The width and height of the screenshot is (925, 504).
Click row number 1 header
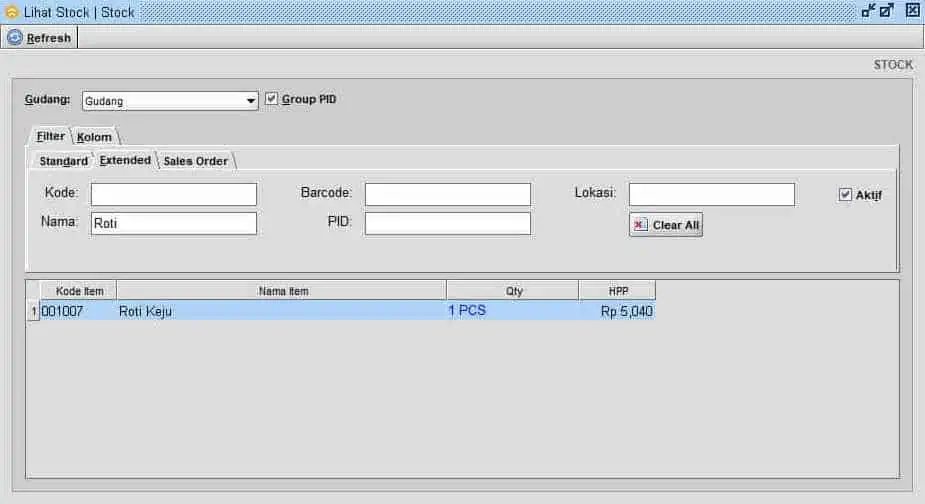(34, 311)
